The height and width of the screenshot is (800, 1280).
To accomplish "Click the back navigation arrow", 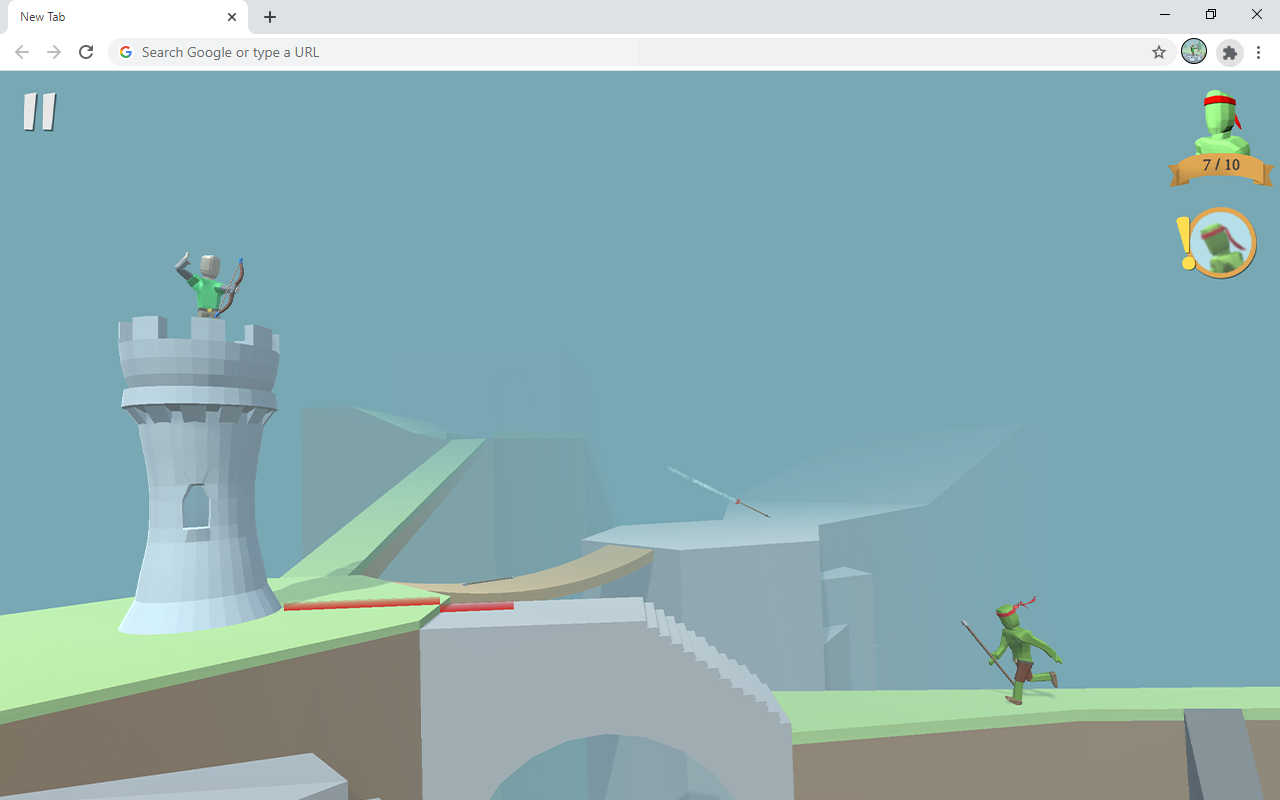I will [22, 52].
